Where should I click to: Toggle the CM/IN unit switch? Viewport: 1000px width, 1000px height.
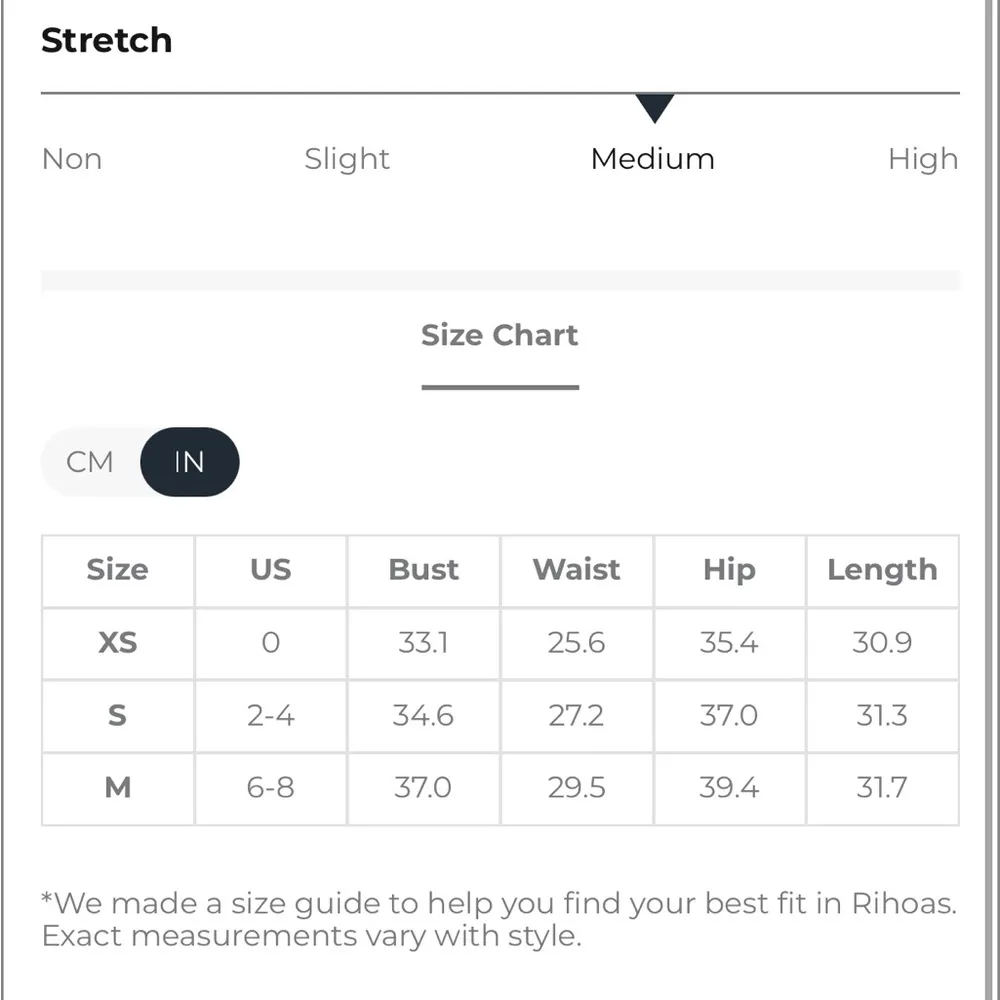[x=140, y=462]
